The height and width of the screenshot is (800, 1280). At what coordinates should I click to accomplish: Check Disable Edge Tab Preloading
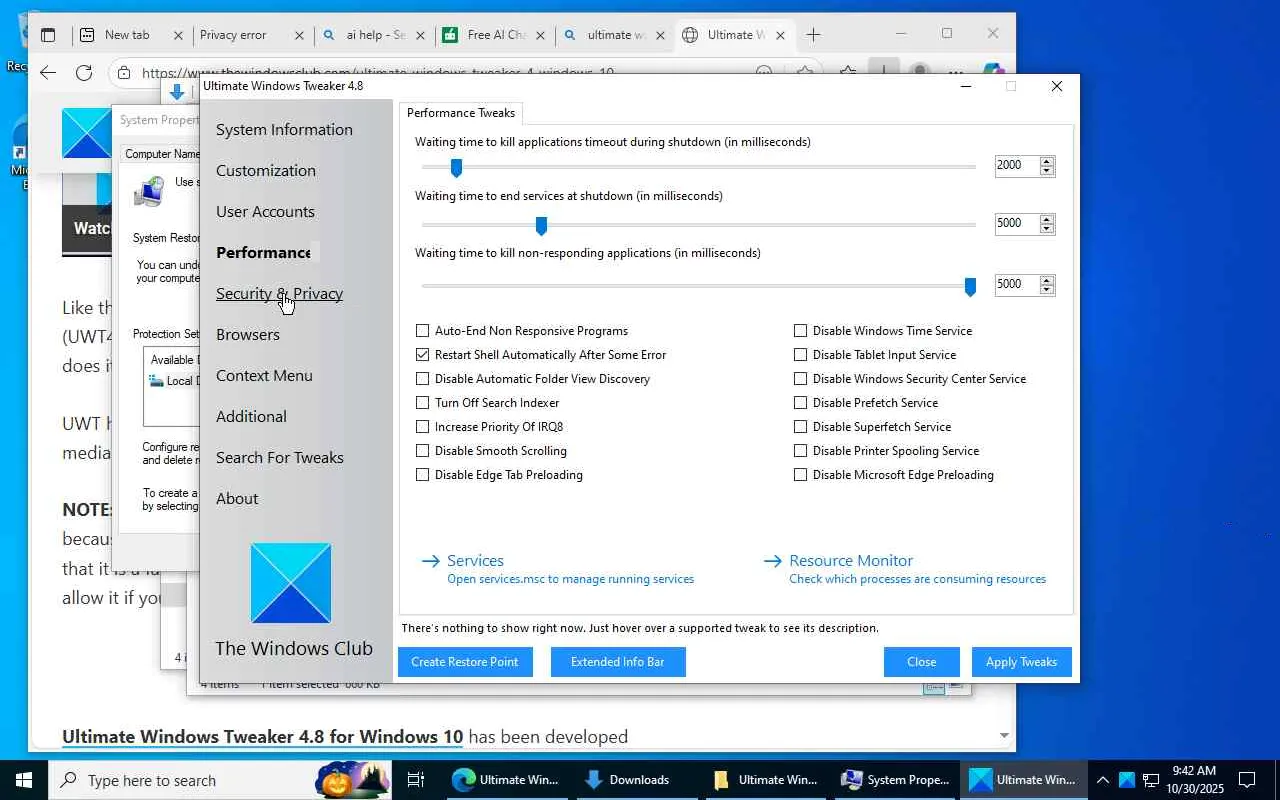(422, 475)
